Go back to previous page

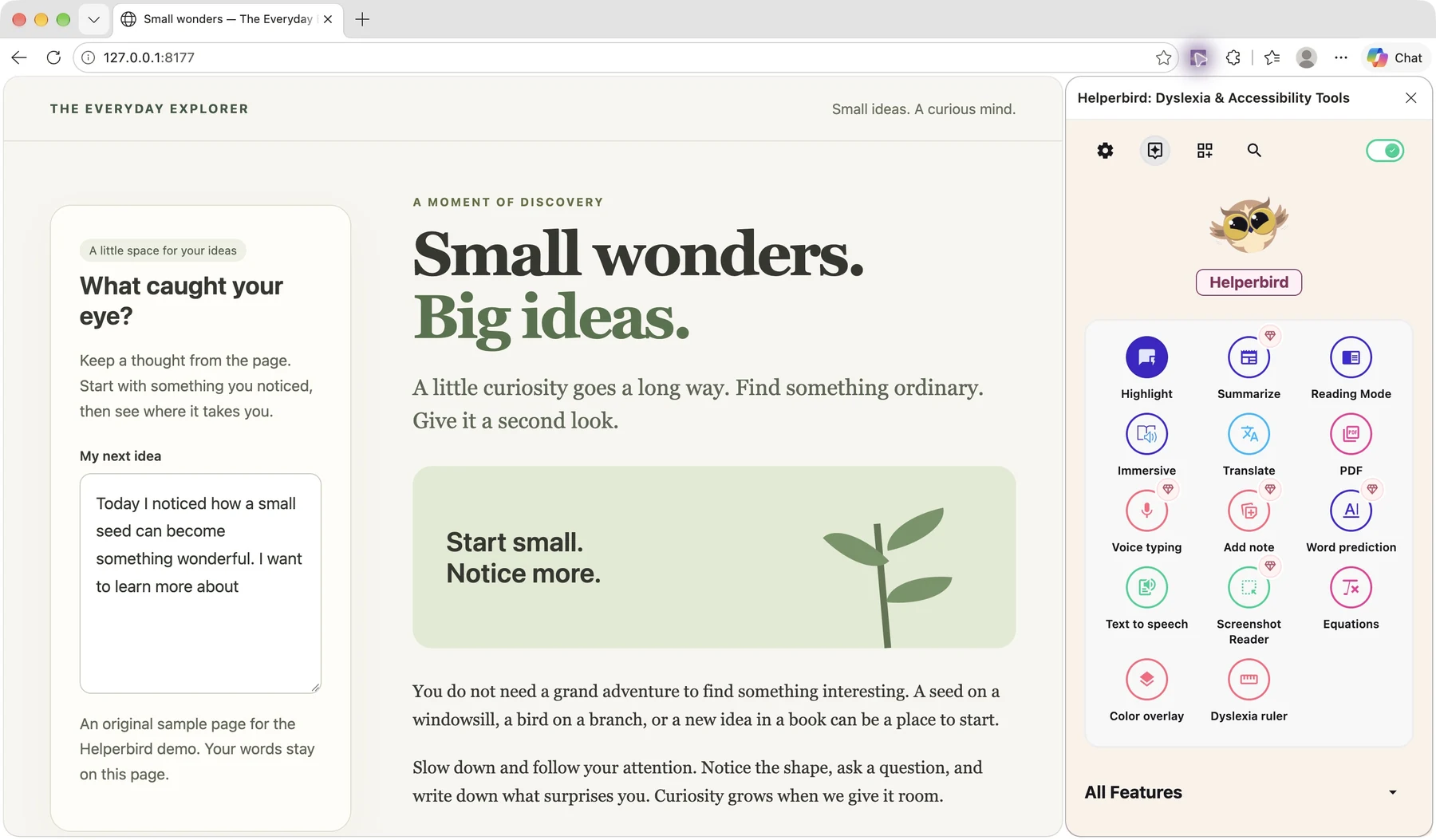click(19, 57)
